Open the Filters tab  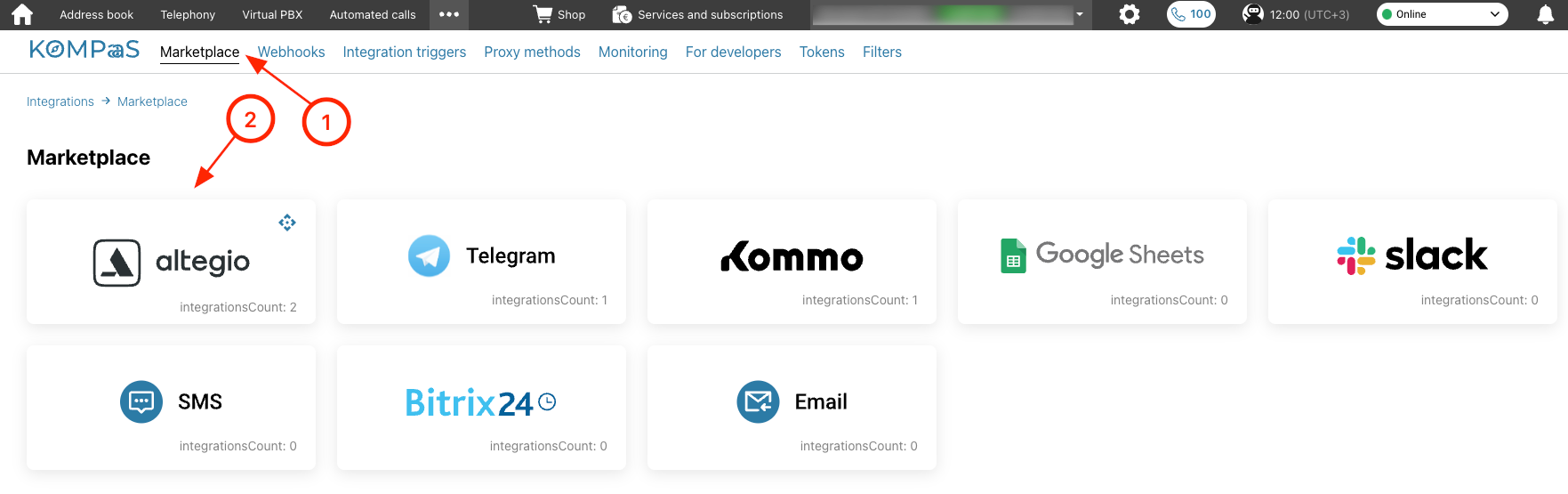coord(882,52)
